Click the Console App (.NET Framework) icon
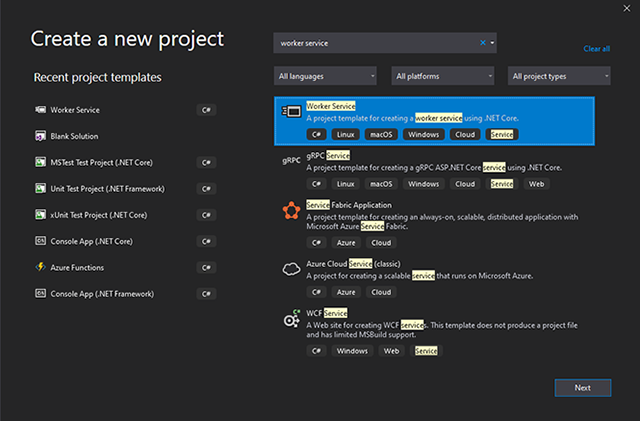 [40, 293]
